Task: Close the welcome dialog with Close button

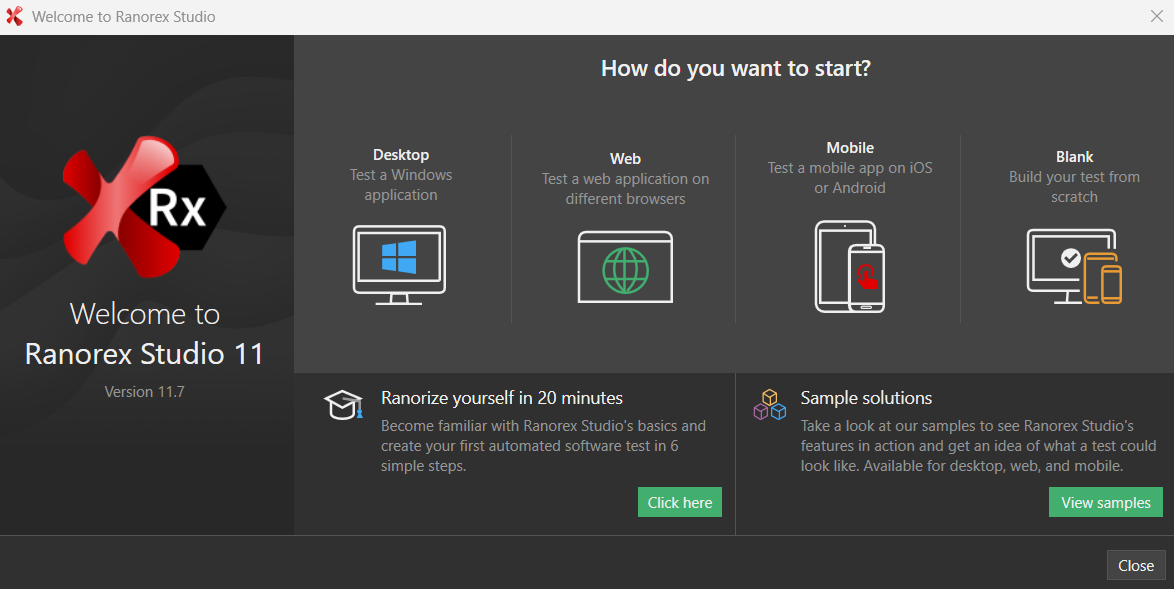Action: [1136, 566]
